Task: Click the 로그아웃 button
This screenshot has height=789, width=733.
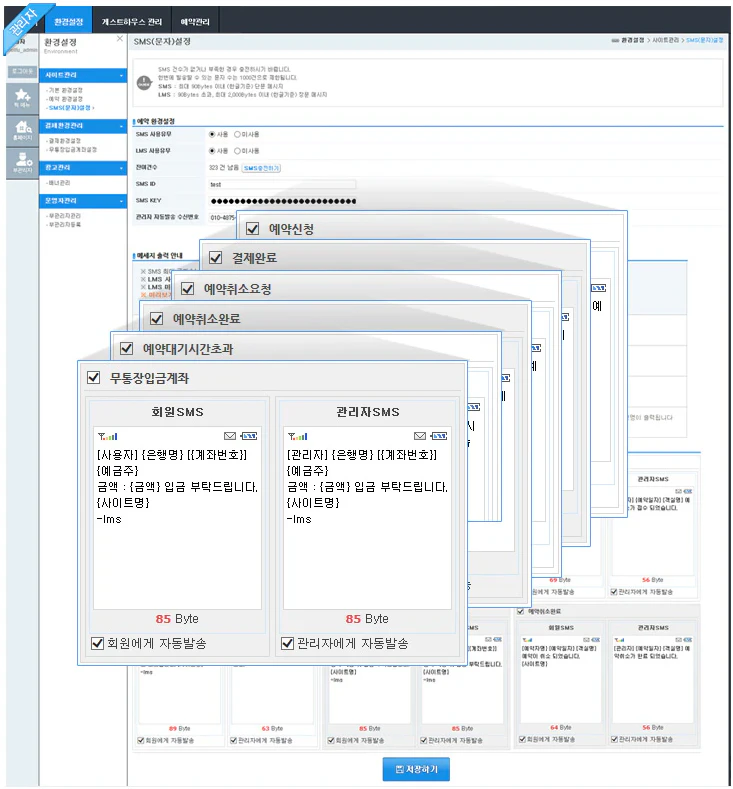Action: pos(22,71)
